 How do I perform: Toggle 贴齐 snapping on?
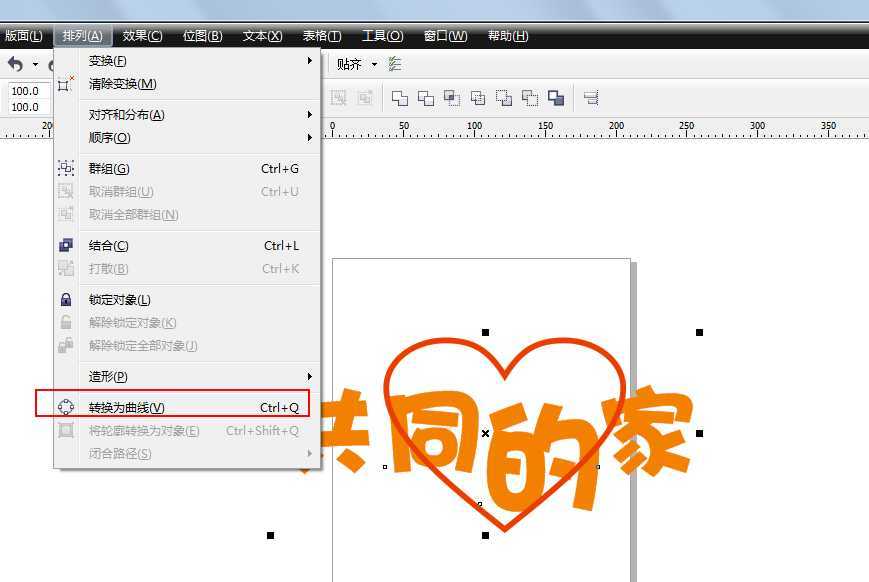pyautogui.click(x=345, y=64)
